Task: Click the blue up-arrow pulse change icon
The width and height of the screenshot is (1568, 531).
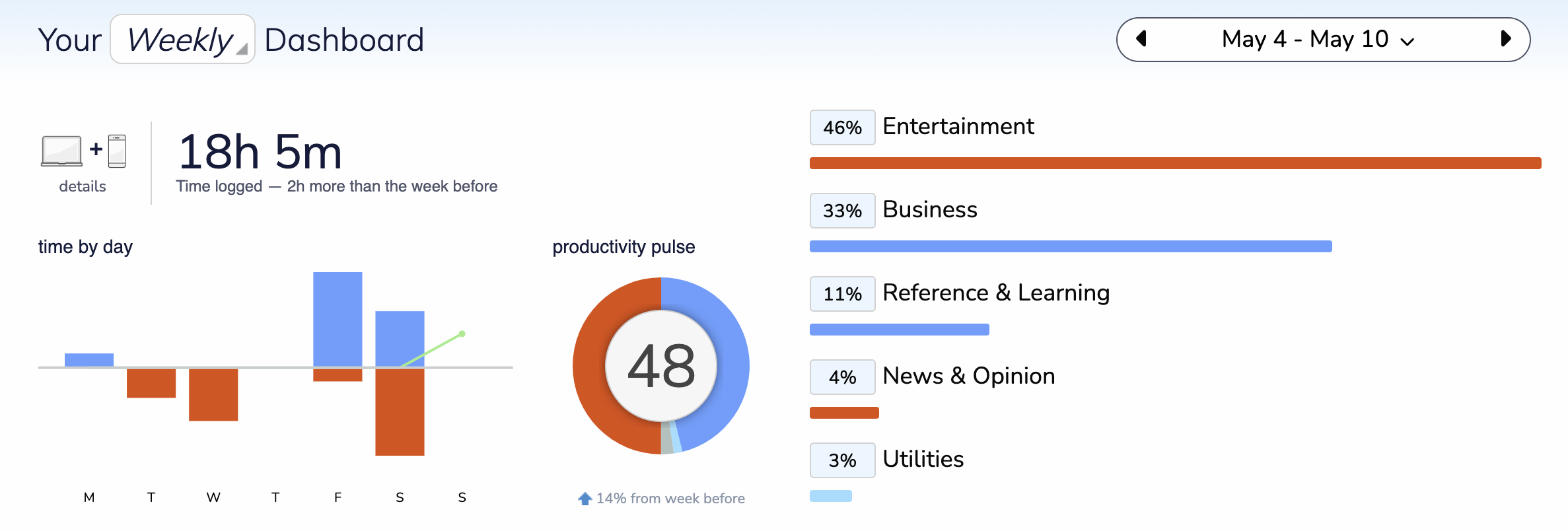Action: tap(585, 499)
